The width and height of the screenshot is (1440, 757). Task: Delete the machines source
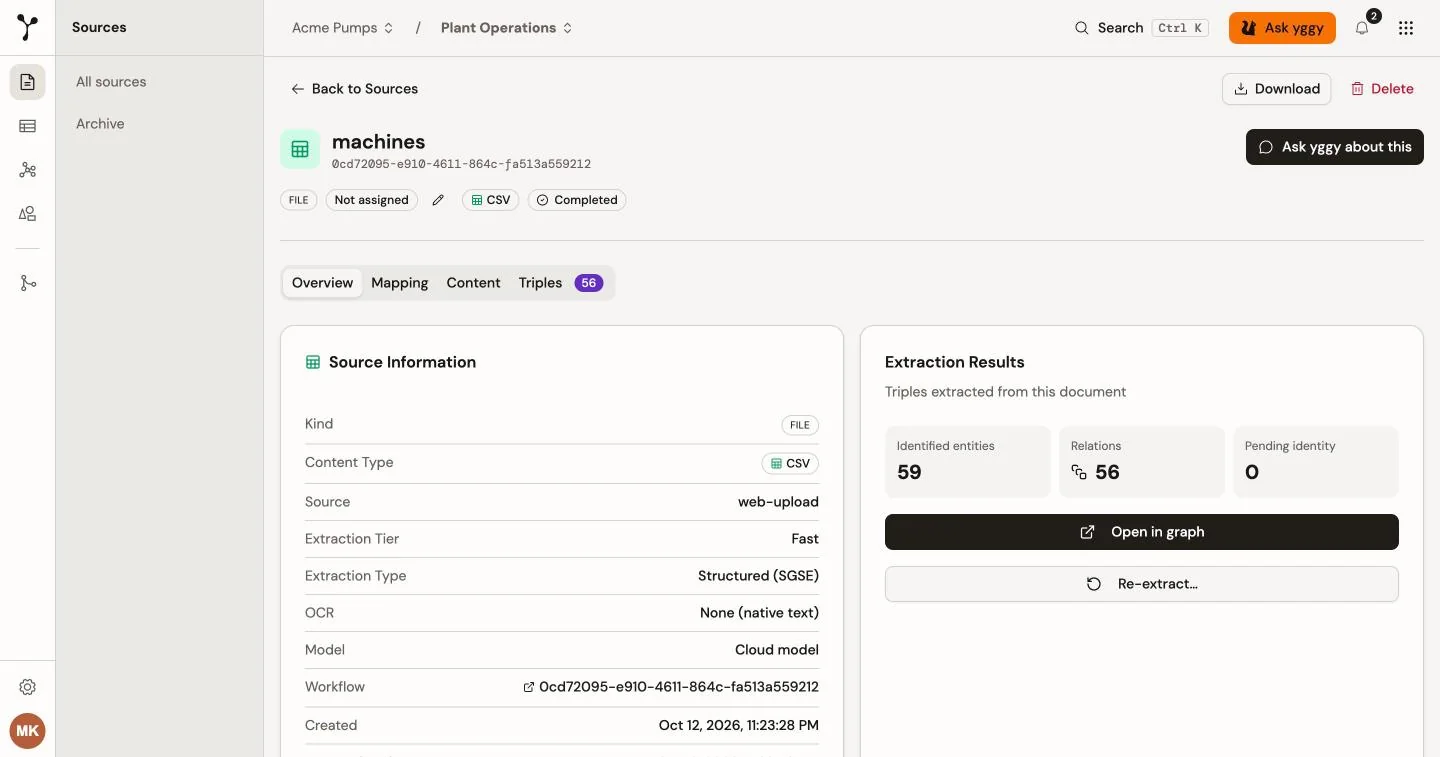1382,89
